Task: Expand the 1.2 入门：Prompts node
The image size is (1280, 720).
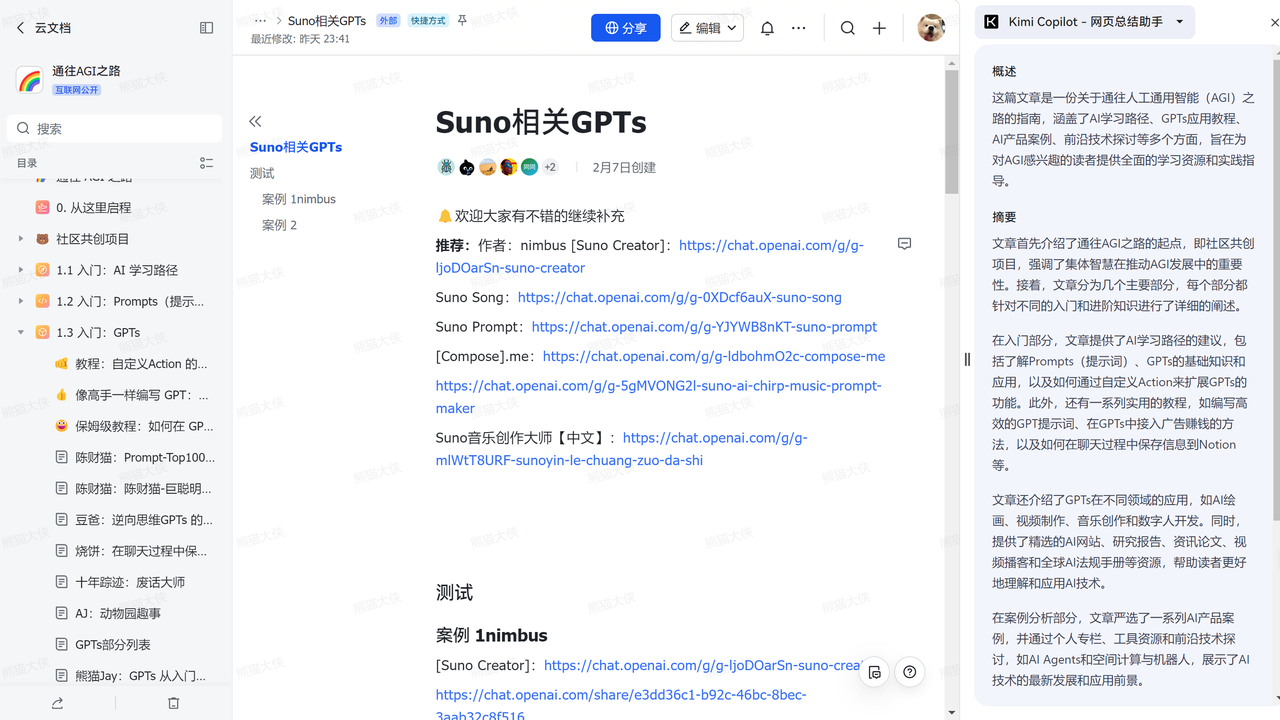Action: click(20, 301)
